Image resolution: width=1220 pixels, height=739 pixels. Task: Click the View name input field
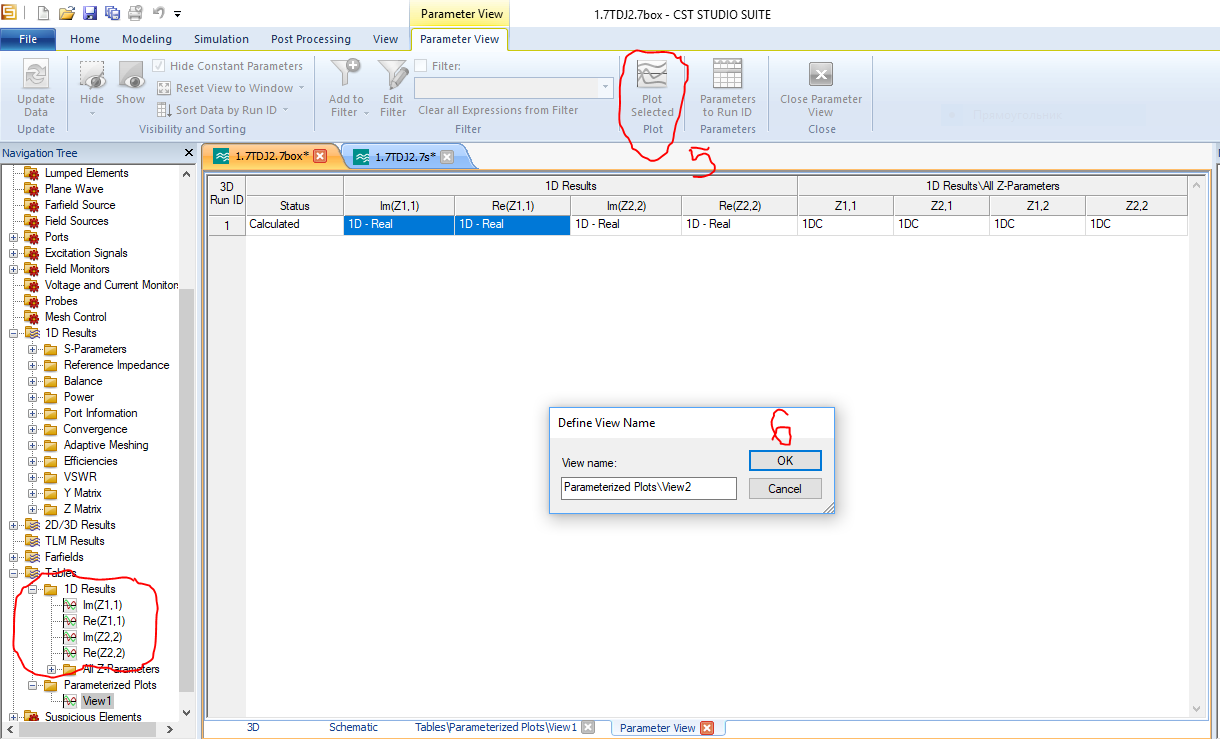coord(649,488)
